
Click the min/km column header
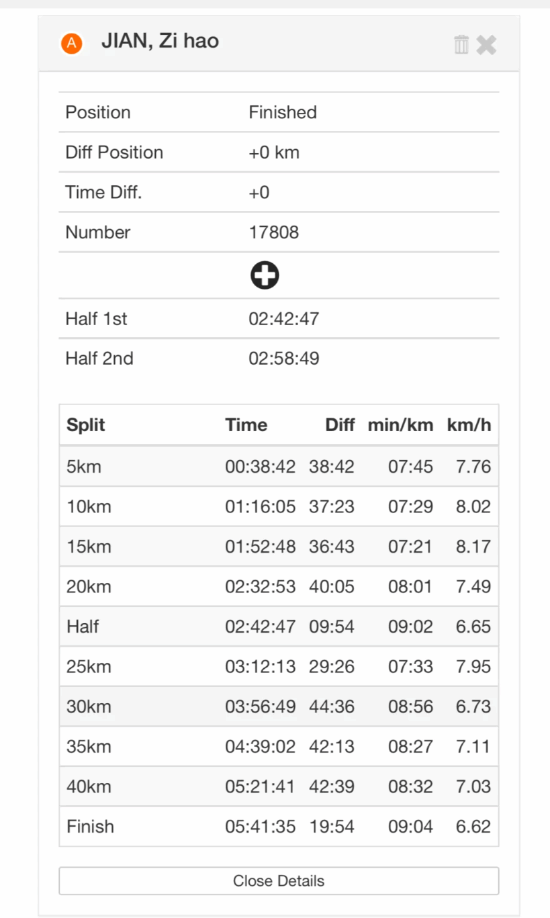click(x=401, y=425)
